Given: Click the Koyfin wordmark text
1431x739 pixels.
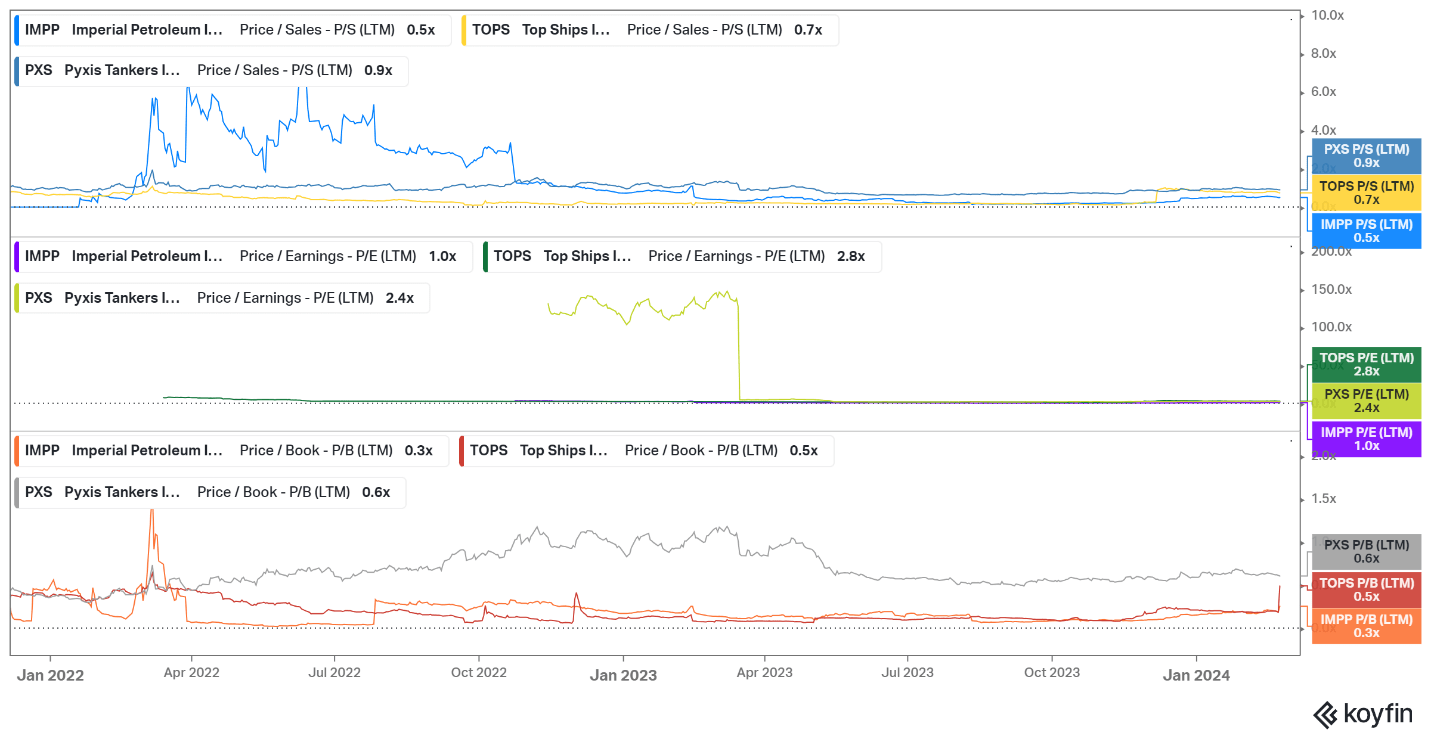Looking at the screenshot, I should pyautogui.click(x=1378, y=714).
